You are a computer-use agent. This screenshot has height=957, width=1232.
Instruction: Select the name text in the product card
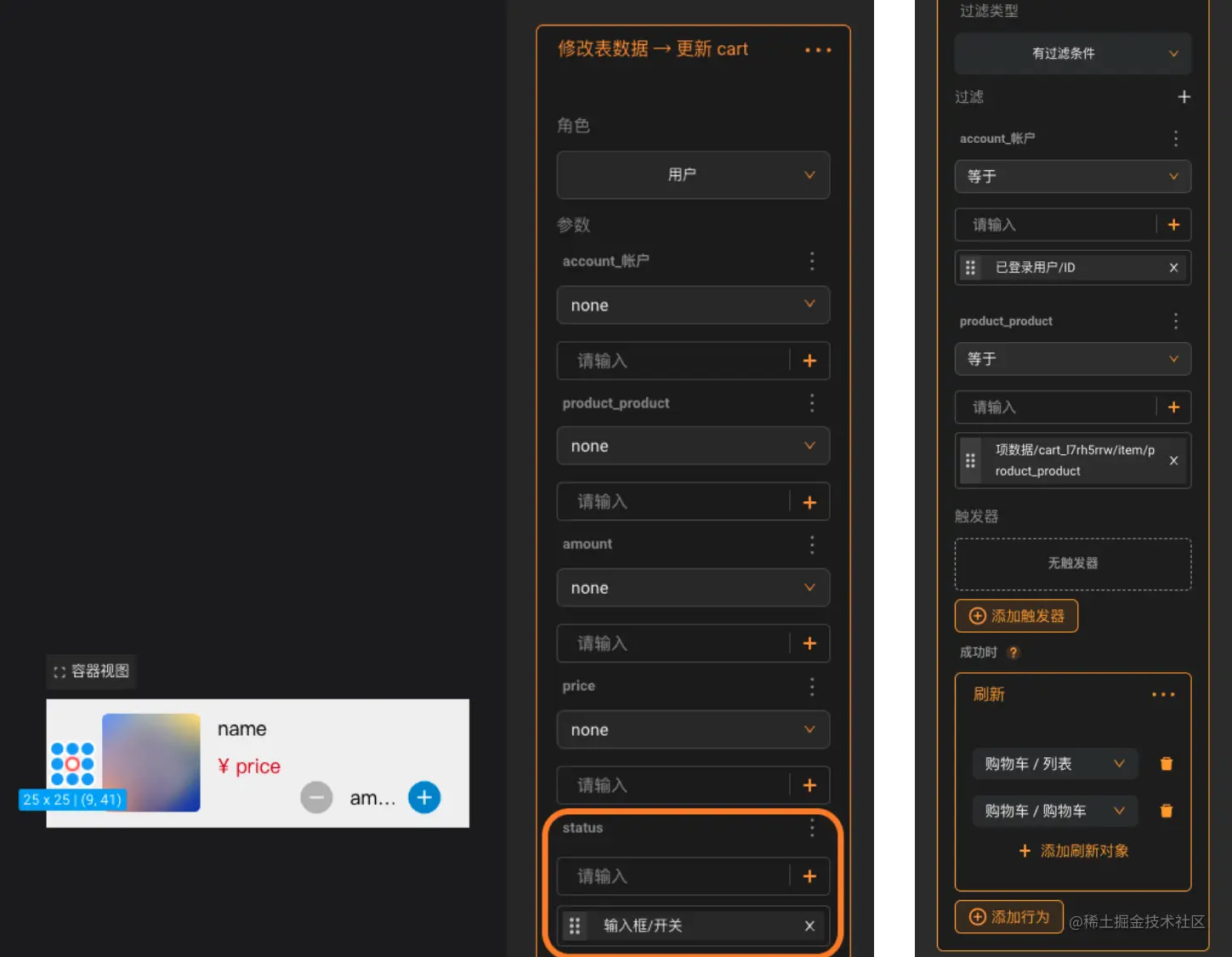241,729
